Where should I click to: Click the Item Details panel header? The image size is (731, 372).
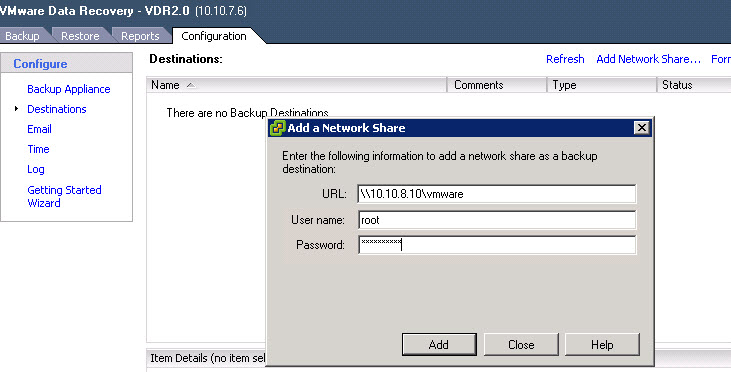point(207,358)
